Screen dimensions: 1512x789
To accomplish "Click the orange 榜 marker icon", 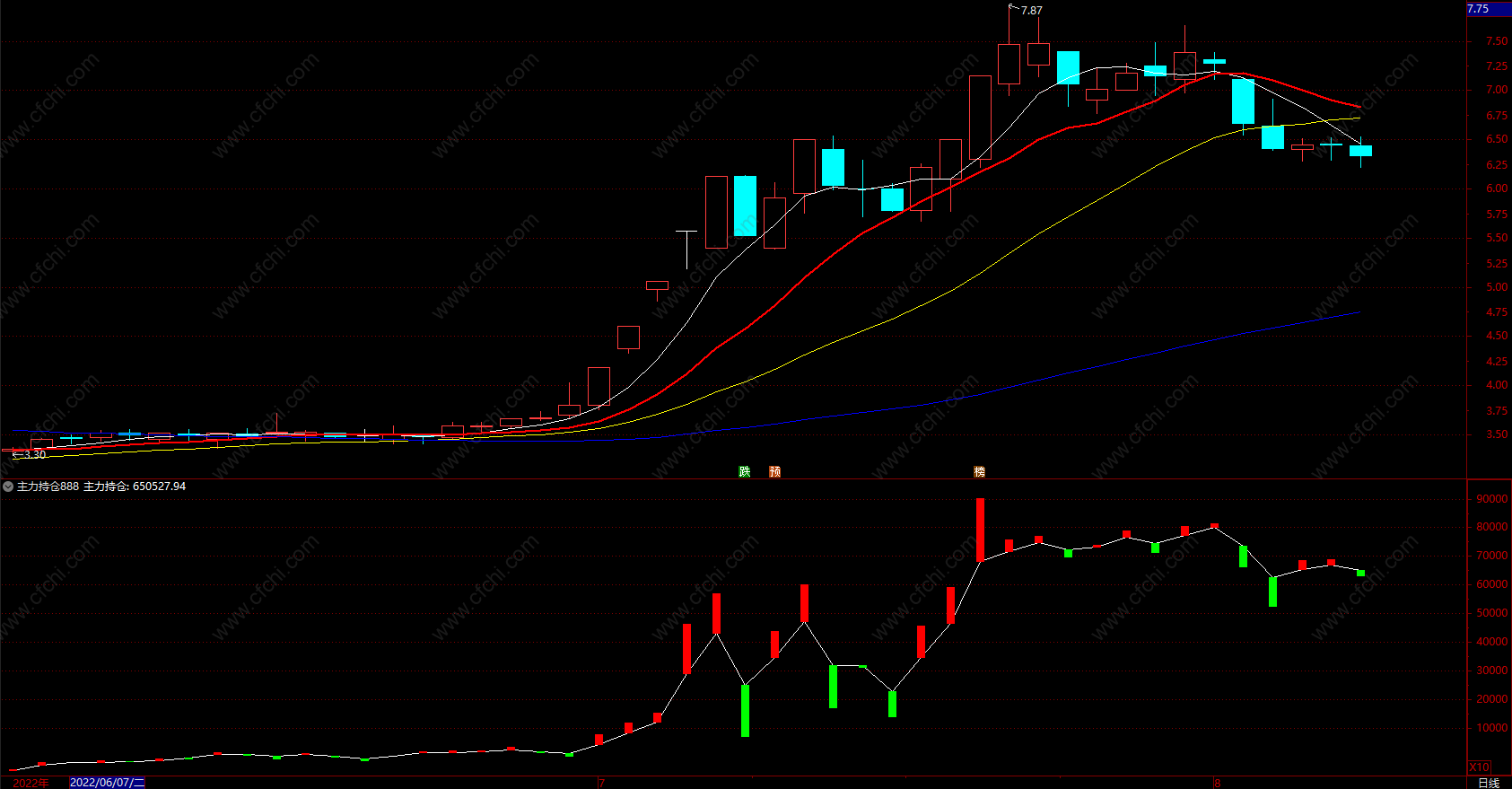I will click(x=980, y=471).
